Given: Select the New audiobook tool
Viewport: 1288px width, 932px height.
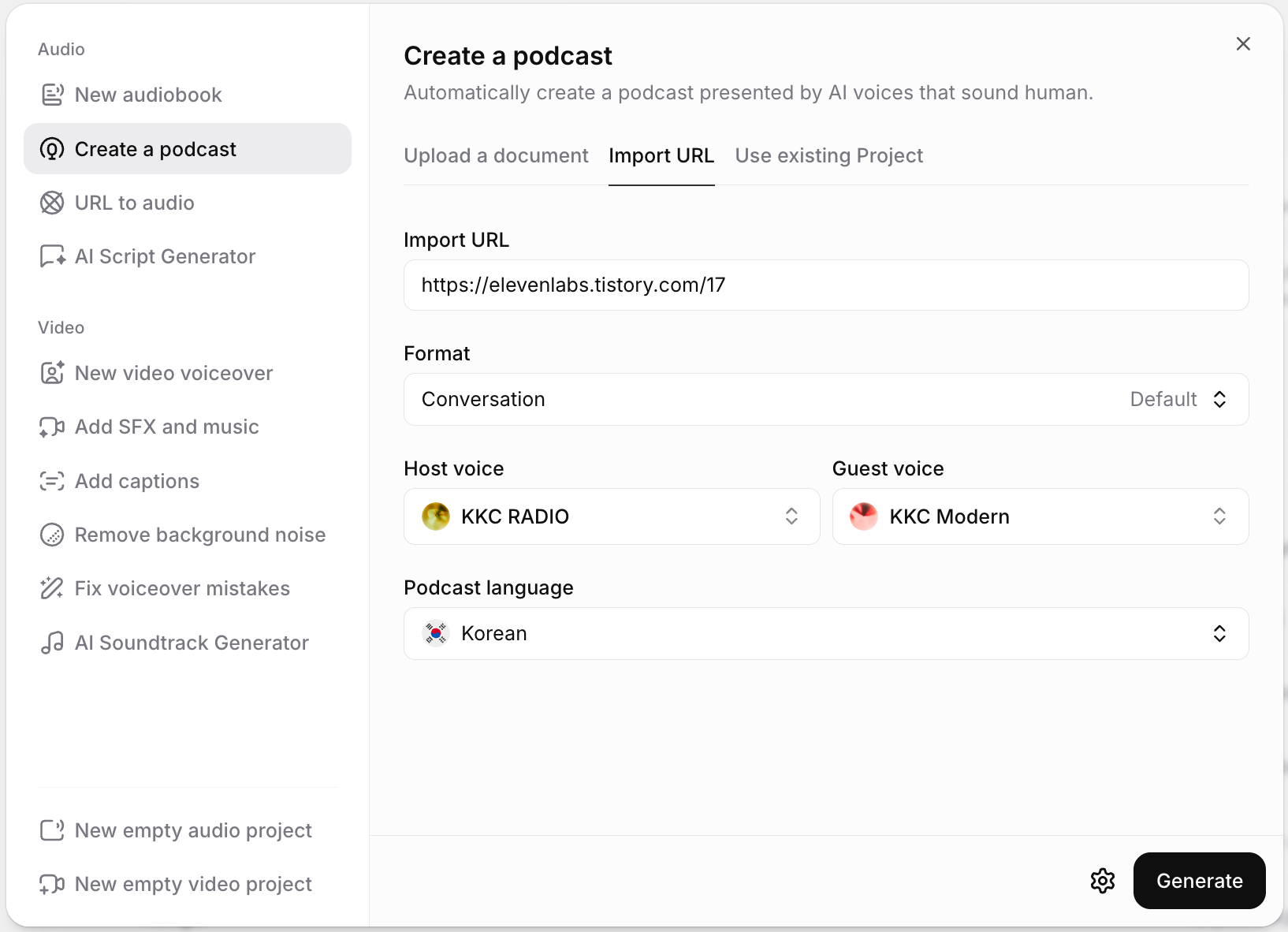Looking at the screenshot, I should pos(148,95).
